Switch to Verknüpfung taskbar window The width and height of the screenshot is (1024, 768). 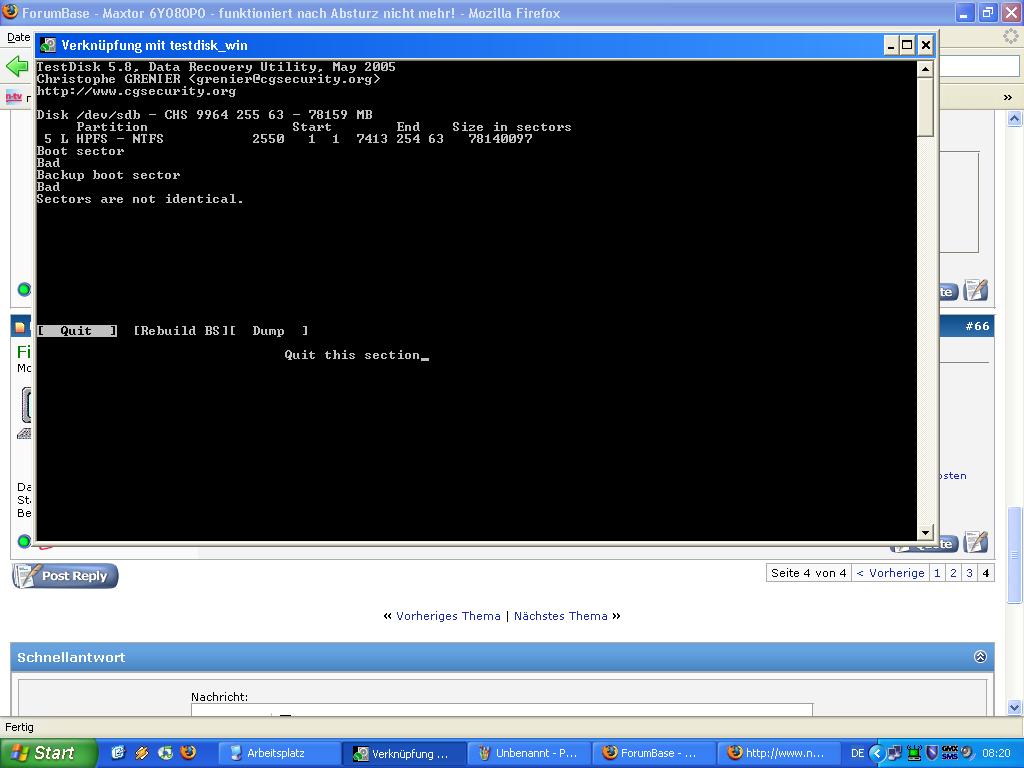click(403, 753)
